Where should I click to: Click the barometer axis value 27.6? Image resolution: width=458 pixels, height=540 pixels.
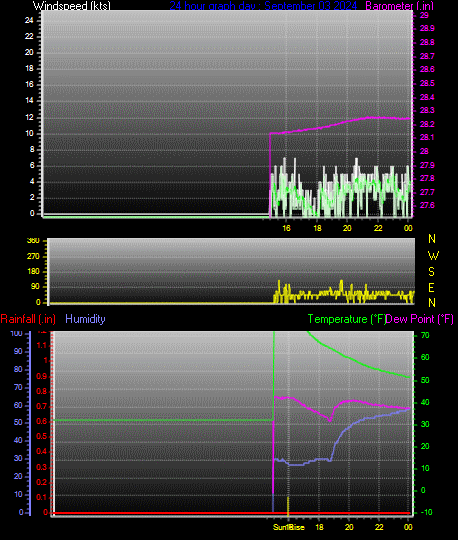pos(427,206)
